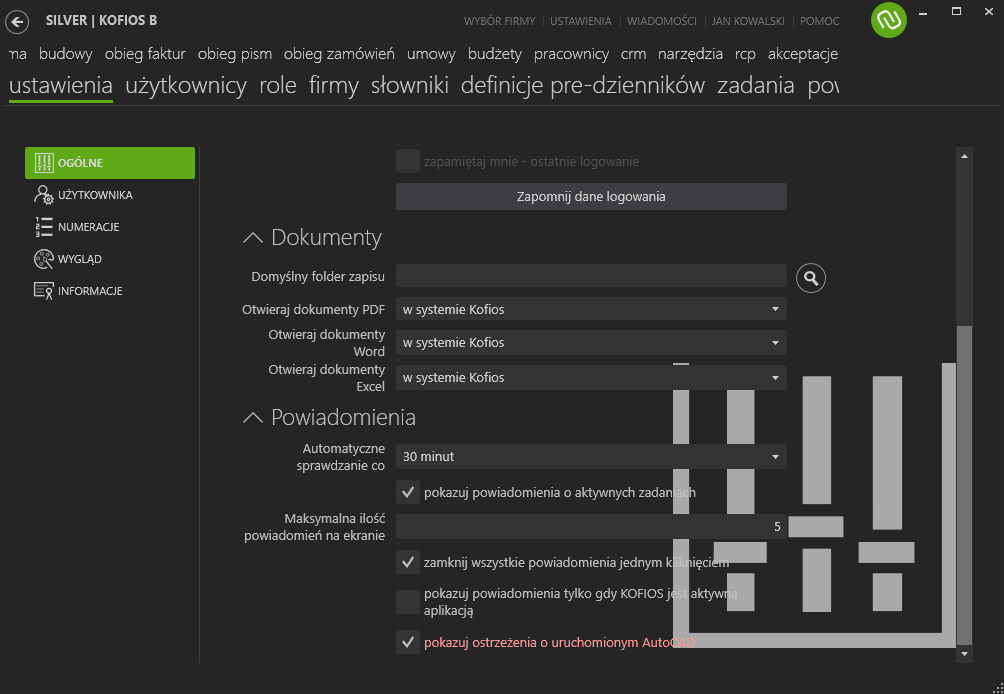Screen dimensions: 1004x694
Task: Uncheck 'pokazuj powiadomienia o aktywnych zadaniach'
Action: tap(408, 492)
